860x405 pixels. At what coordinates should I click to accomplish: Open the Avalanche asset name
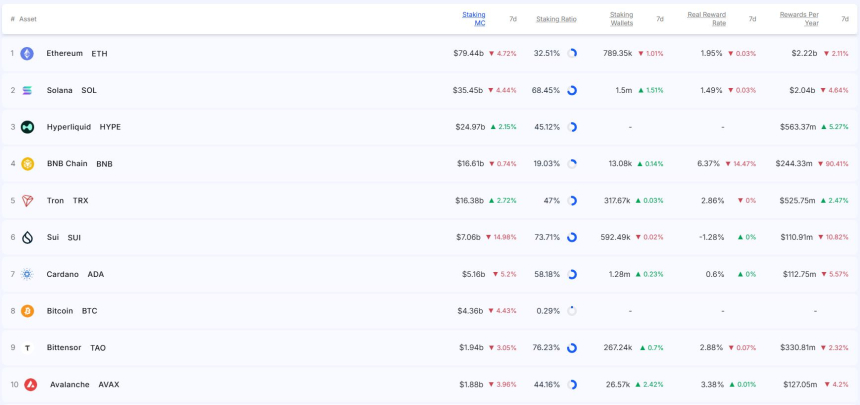point(70,385)
